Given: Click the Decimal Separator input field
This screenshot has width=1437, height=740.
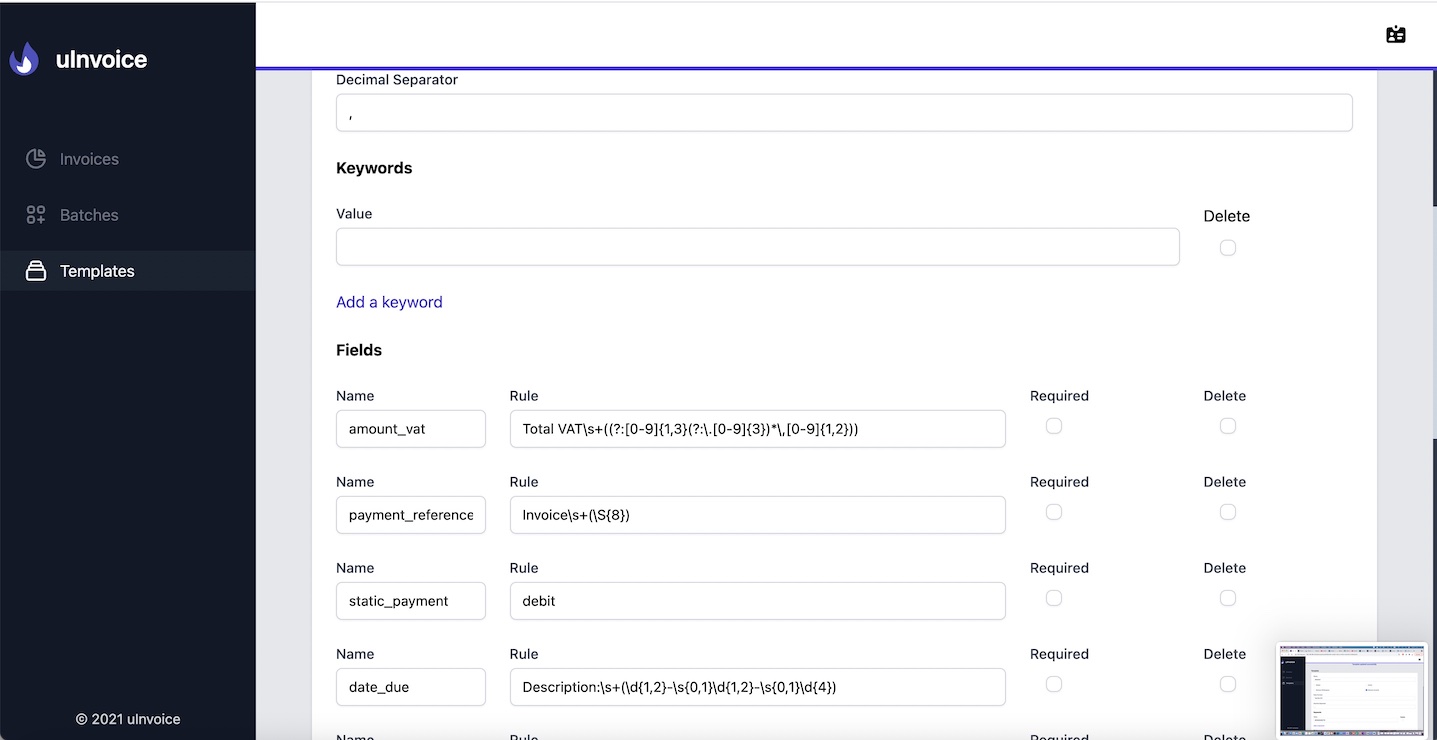Looking at the screenshot, I should (844, 113).
